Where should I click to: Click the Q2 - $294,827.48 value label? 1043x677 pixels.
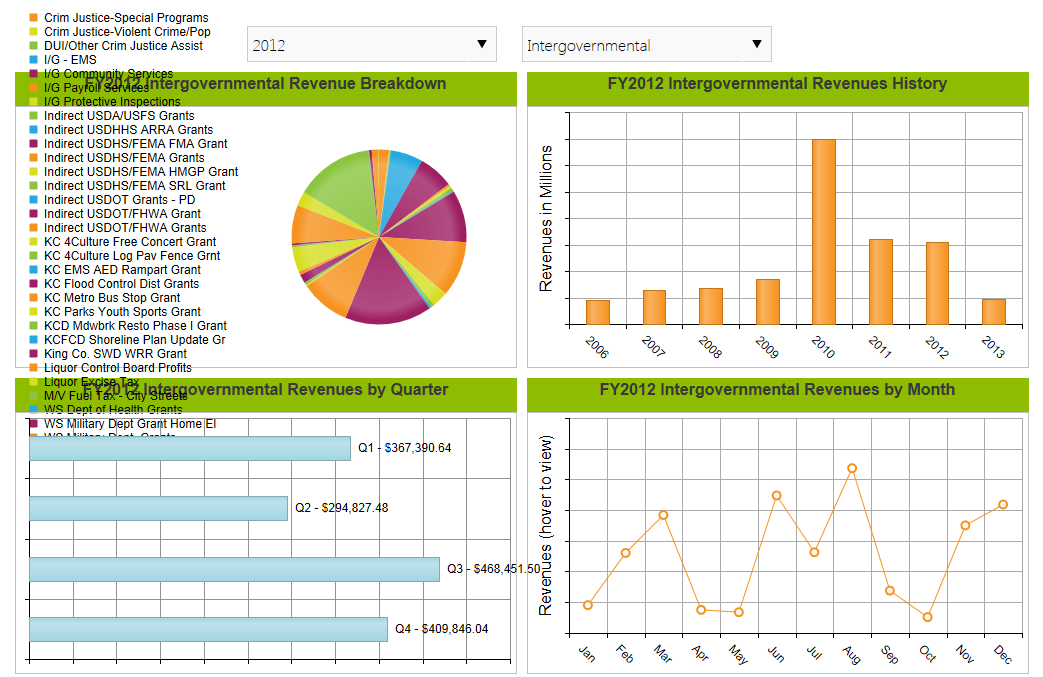click(x=341, y=507)
